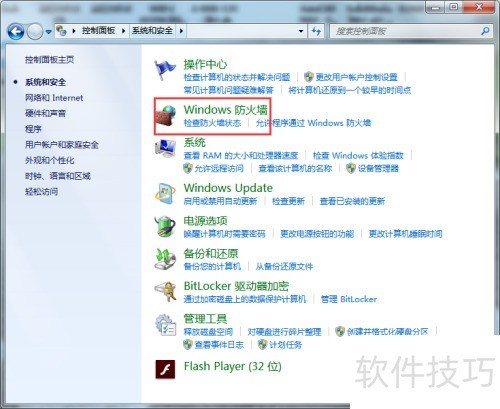
Task: Open 控制面板主页 in sidebar
Action: (50, 60)
